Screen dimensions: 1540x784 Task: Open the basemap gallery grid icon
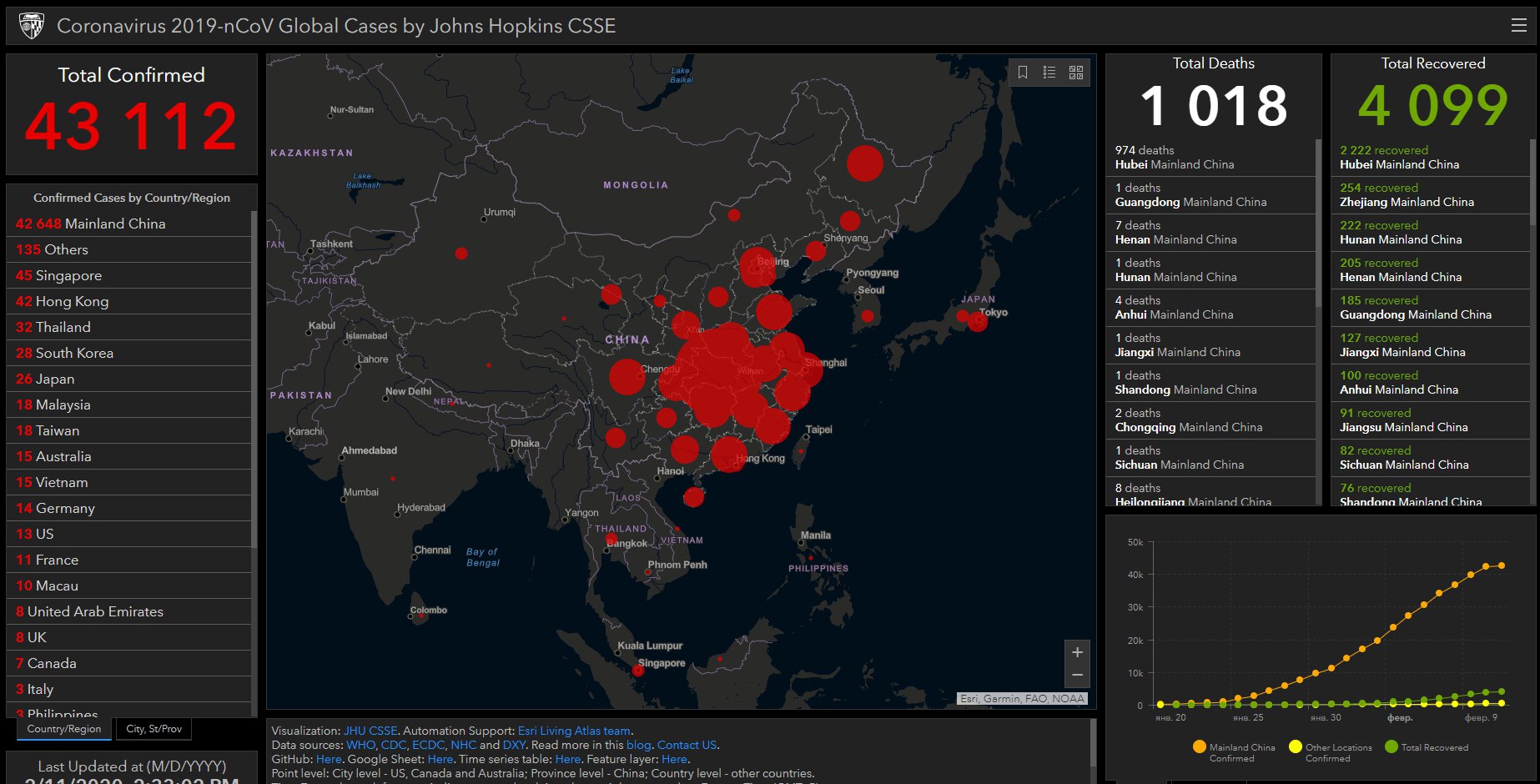(1076, 73)
